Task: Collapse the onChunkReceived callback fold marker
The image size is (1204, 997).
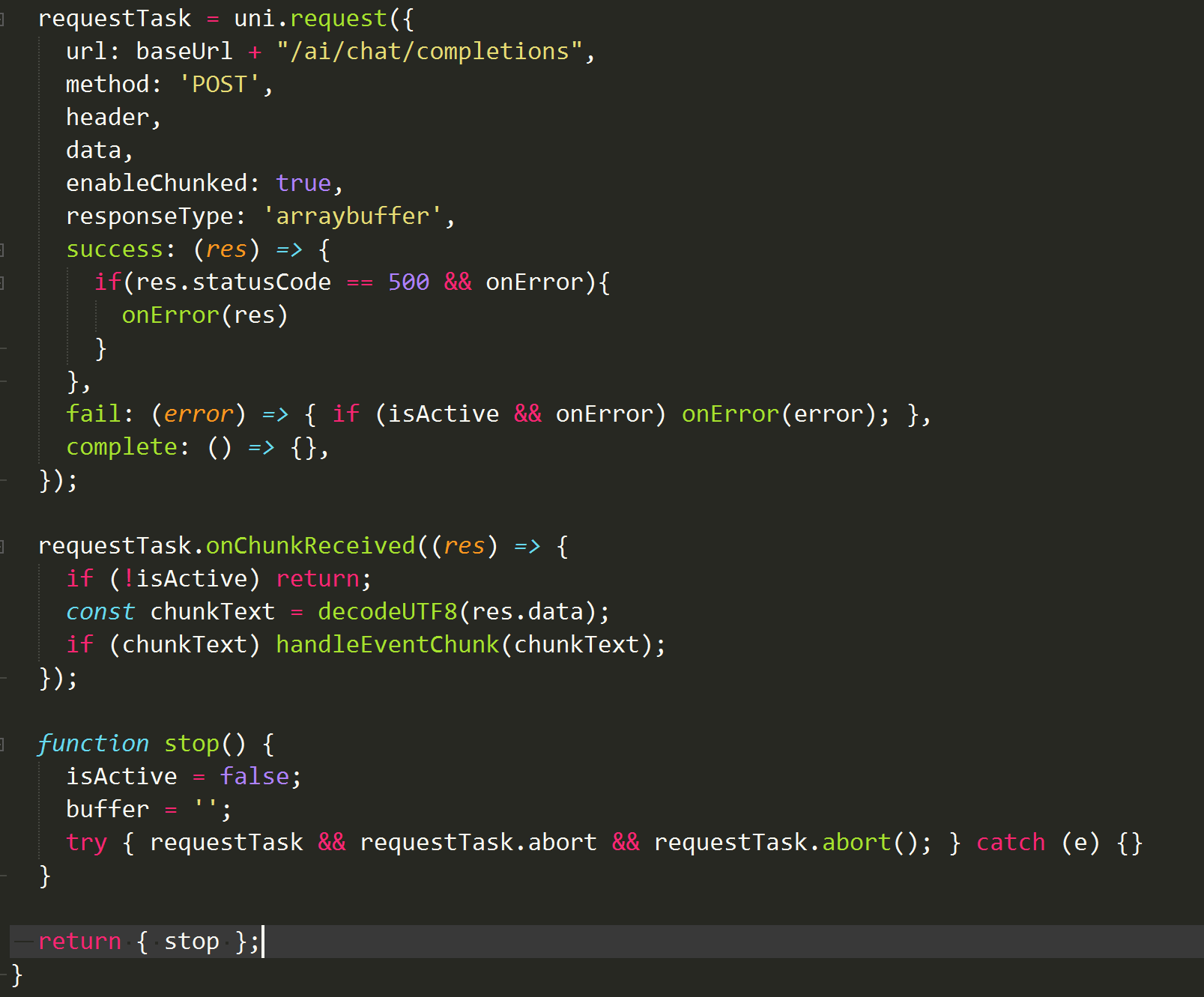Action: (x=2, y=547)
